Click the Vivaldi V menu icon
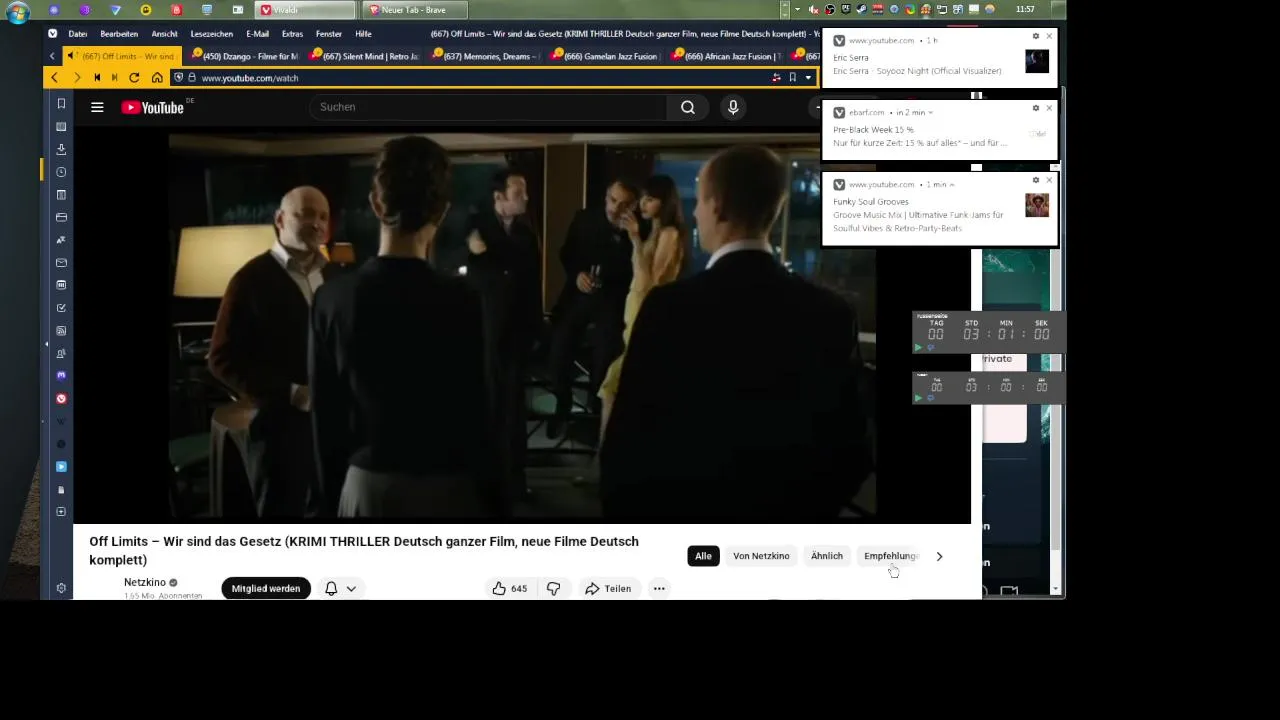 click(53, 34)
